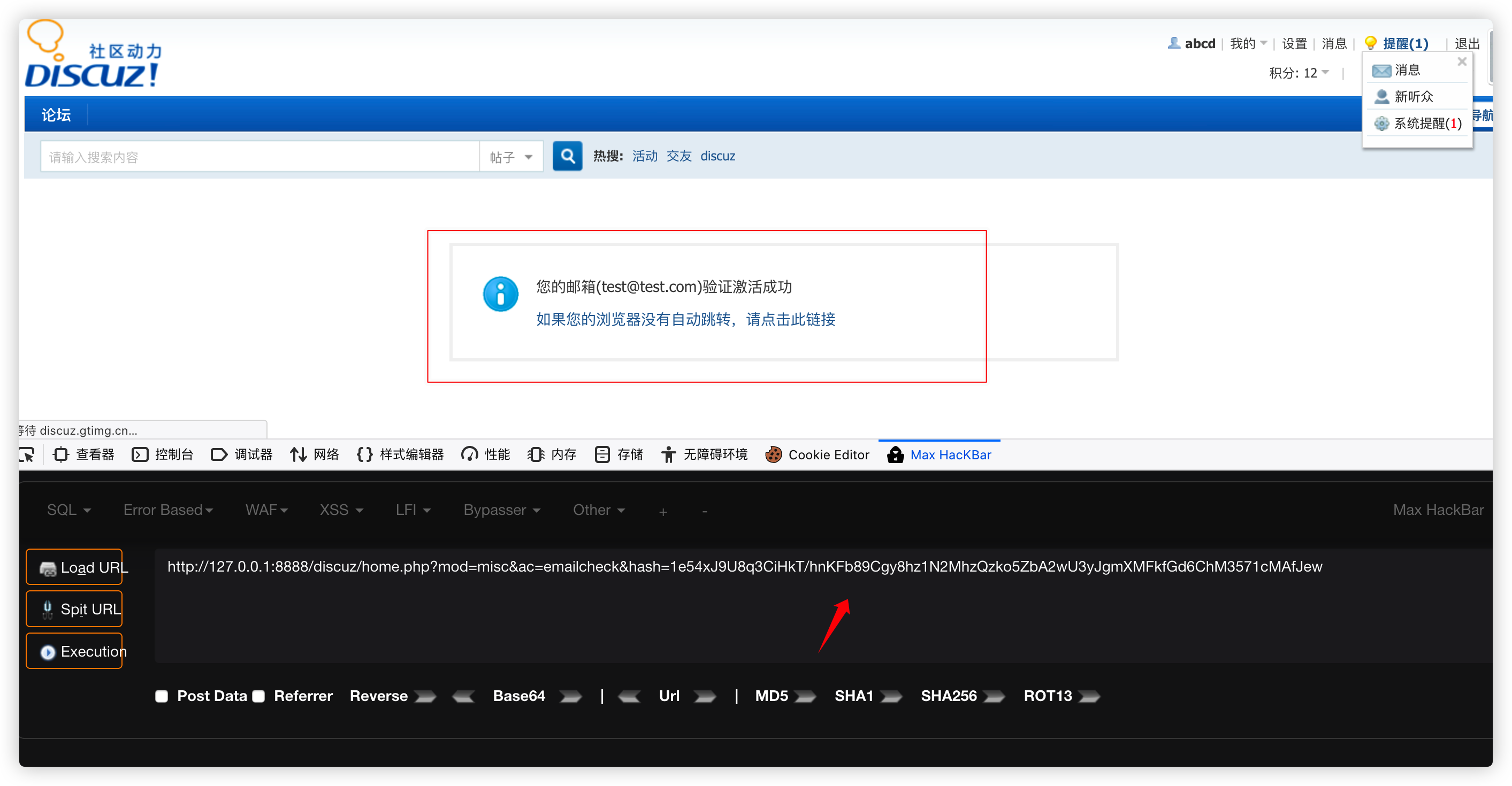
Task: Click the 请点击此链接 redirect link
Action: (790, 319)
